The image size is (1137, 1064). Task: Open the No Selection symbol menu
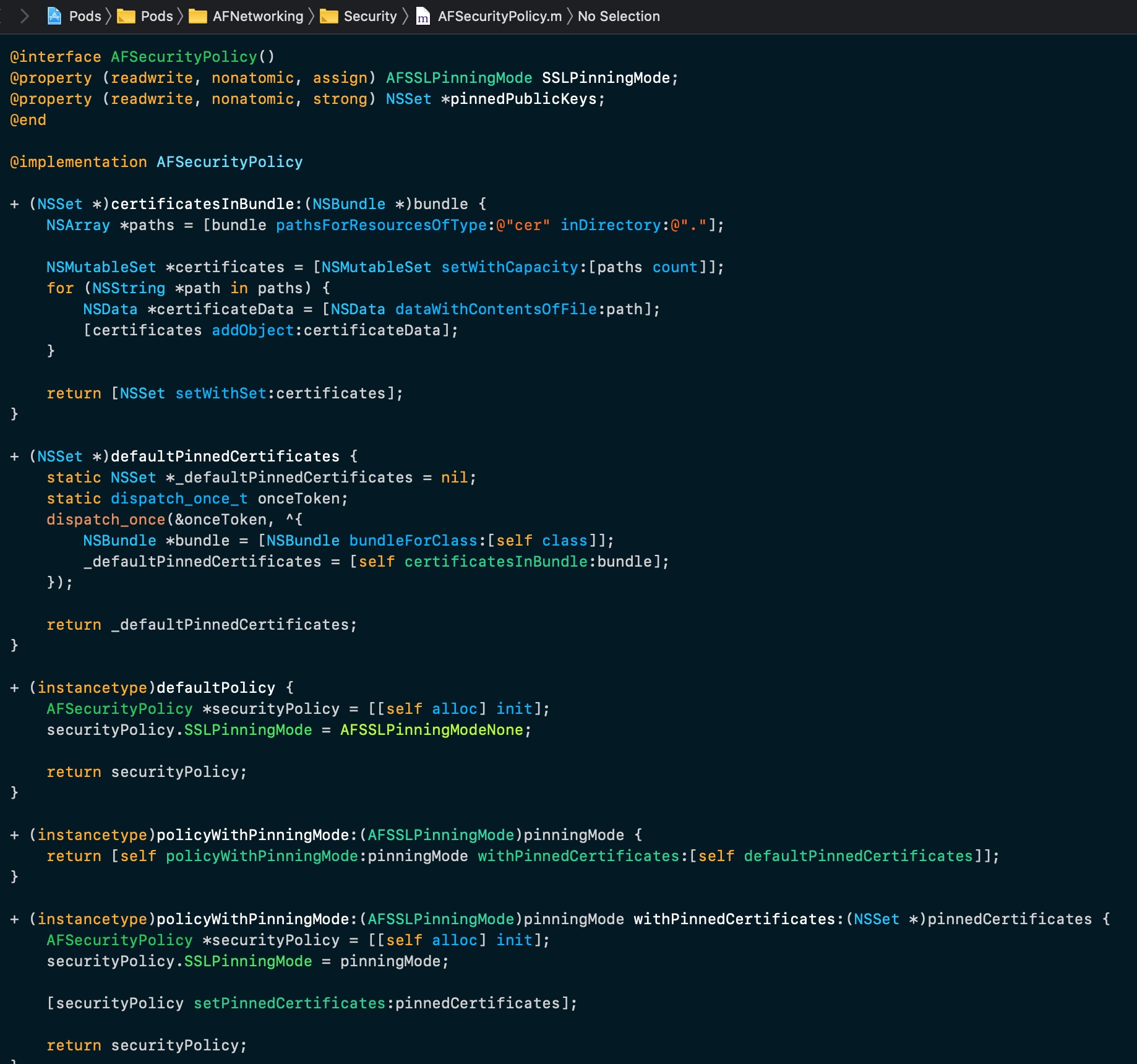619,16
